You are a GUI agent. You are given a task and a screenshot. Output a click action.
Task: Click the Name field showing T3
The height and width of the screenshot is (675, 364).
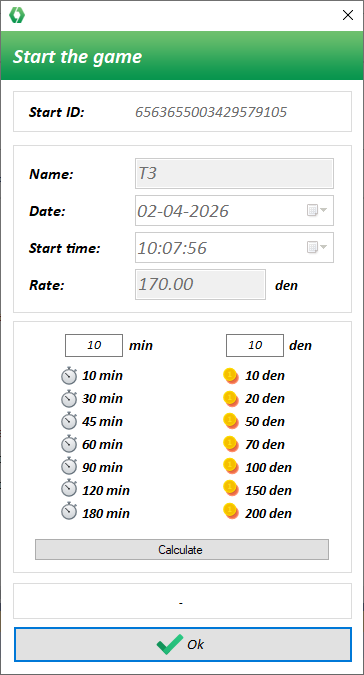234,173
